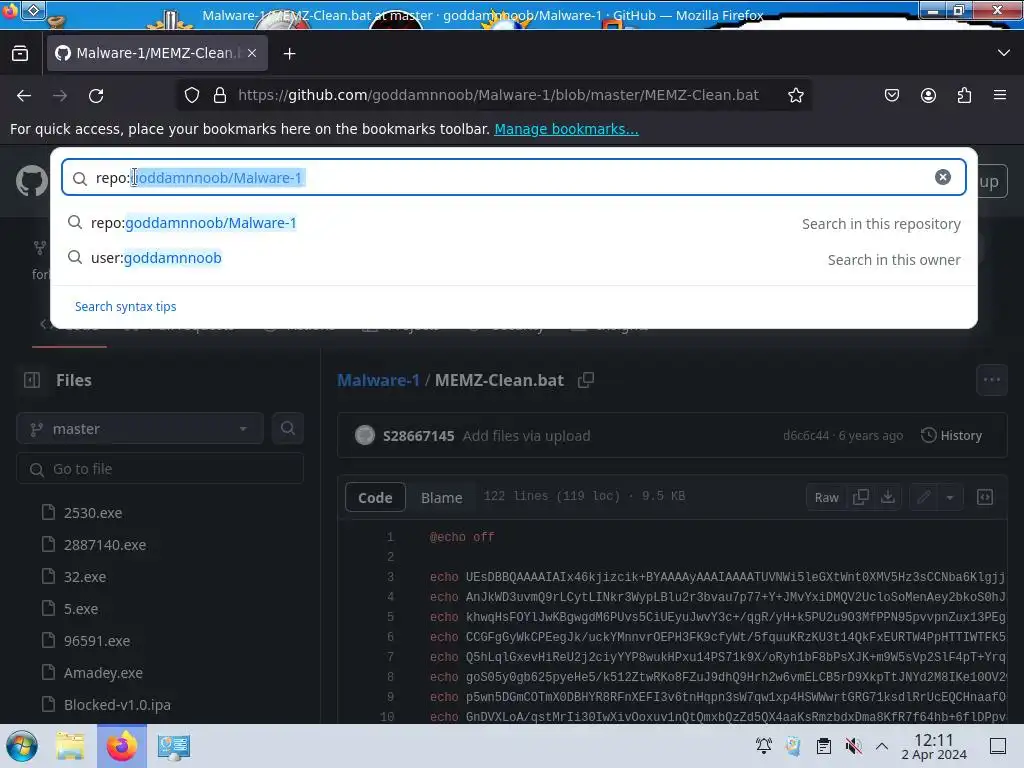Viewport: 1024px width, 768px height.
Task: Focus the Go to file field
Action: 160,469
